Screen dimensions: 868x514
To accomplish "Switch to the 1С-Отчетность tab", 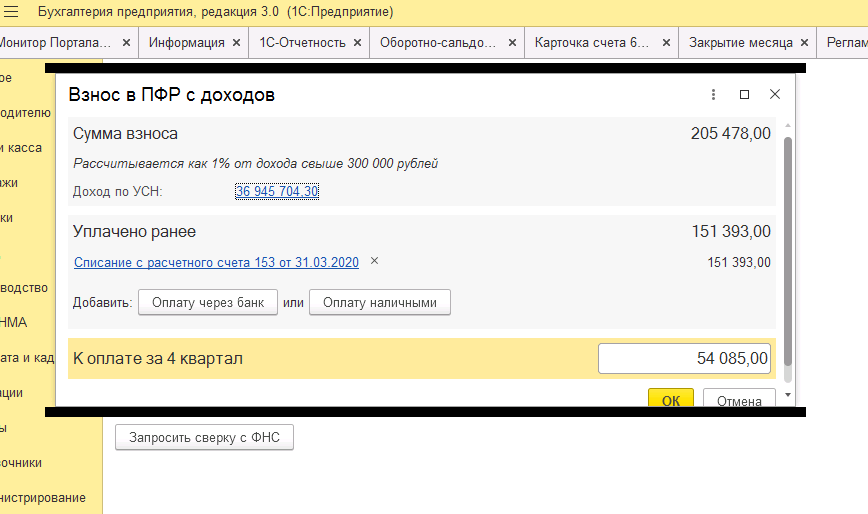I will pyautogui.click(x=302, y=43).
